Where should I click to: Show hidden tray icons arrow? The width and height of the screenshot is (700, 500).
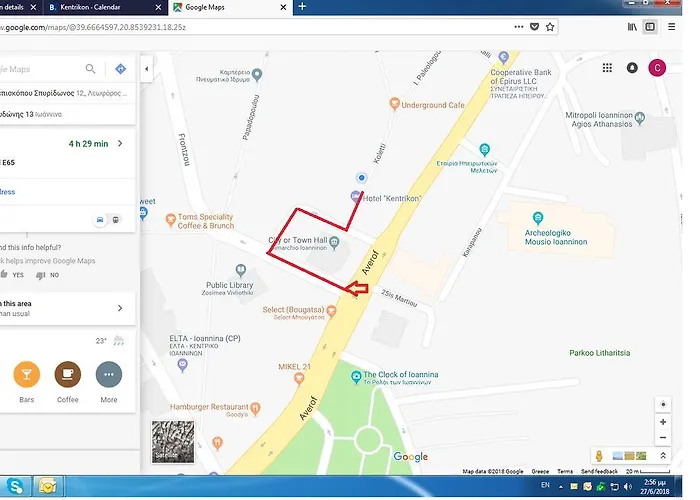(x=561, y=487)
